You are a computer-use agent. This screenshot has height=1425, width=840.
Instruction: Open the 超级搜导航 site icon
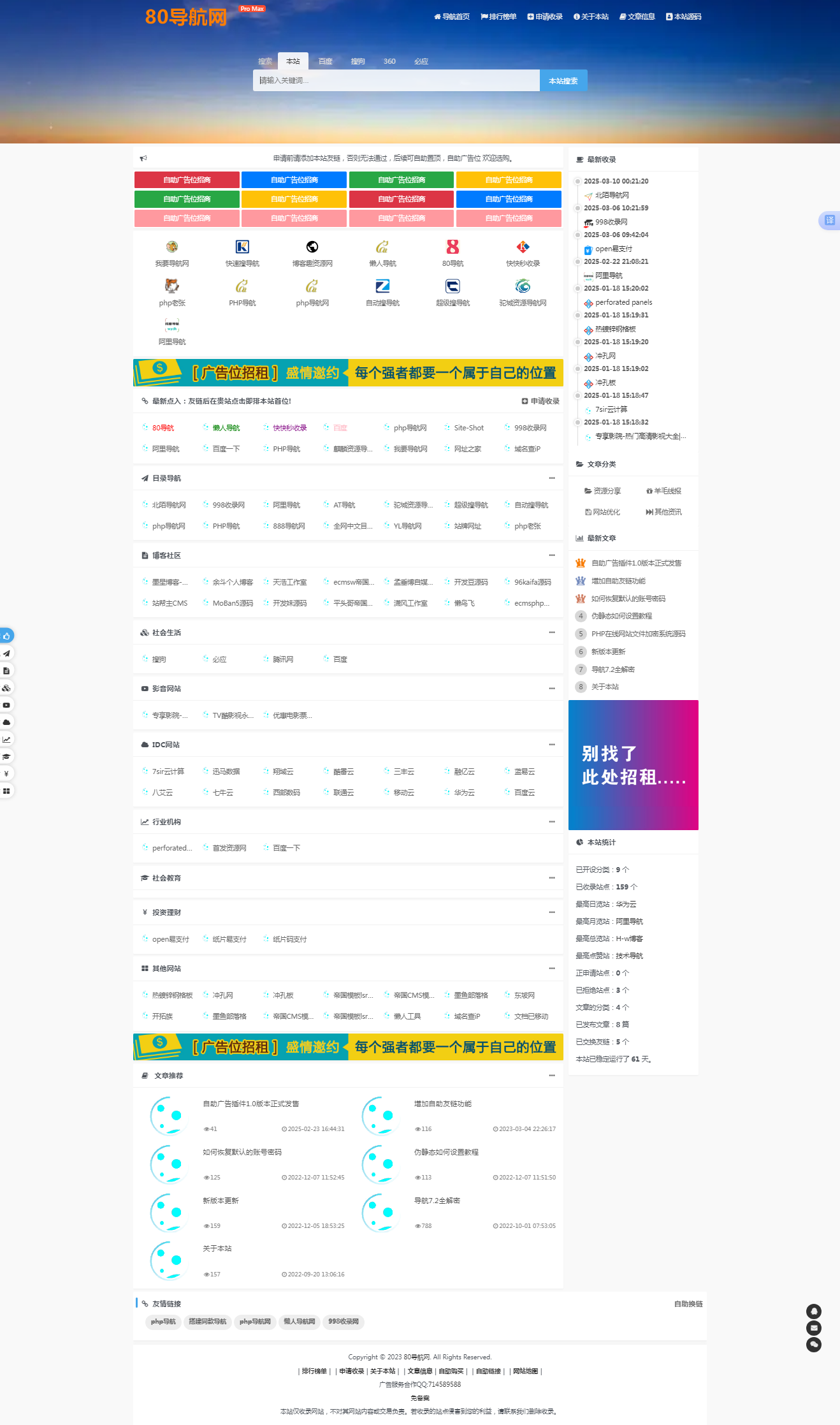[453, 286]
